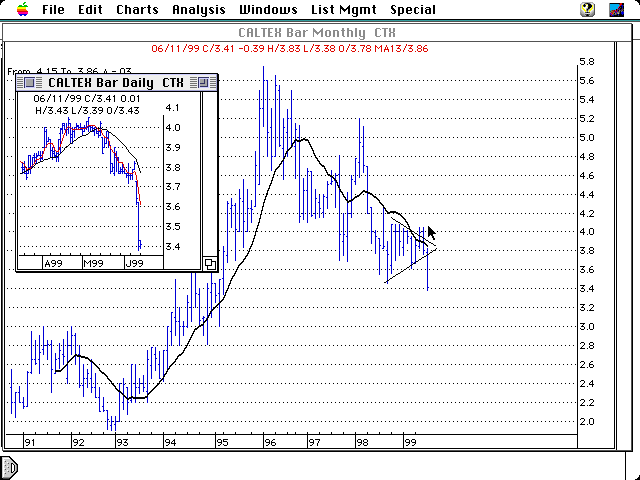Open the Apple menu
The width and height of the screenshot is (640, 480).
(23, 9)
